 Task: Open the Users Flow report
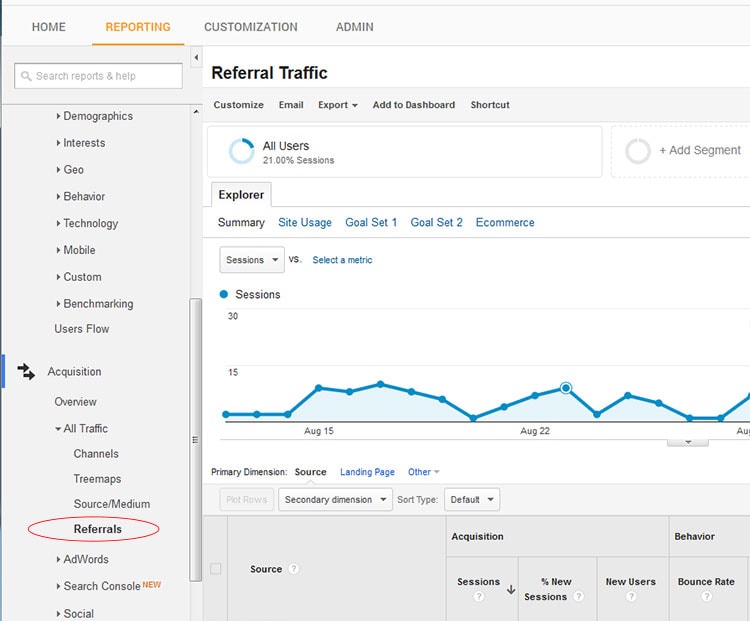(x=82, y=329)
